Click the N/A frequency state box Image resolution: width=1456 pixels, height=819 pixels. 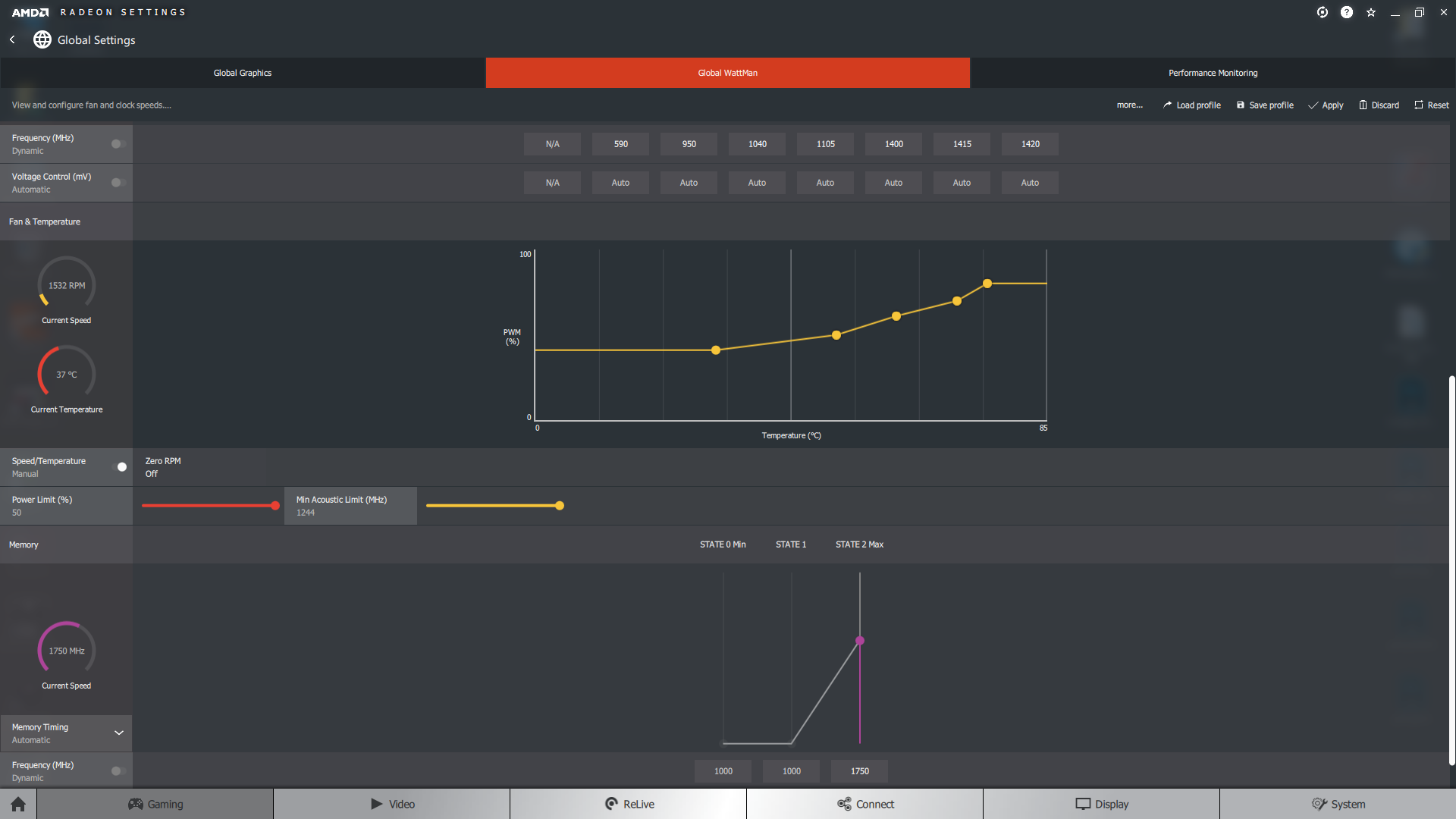coord(552,144)
